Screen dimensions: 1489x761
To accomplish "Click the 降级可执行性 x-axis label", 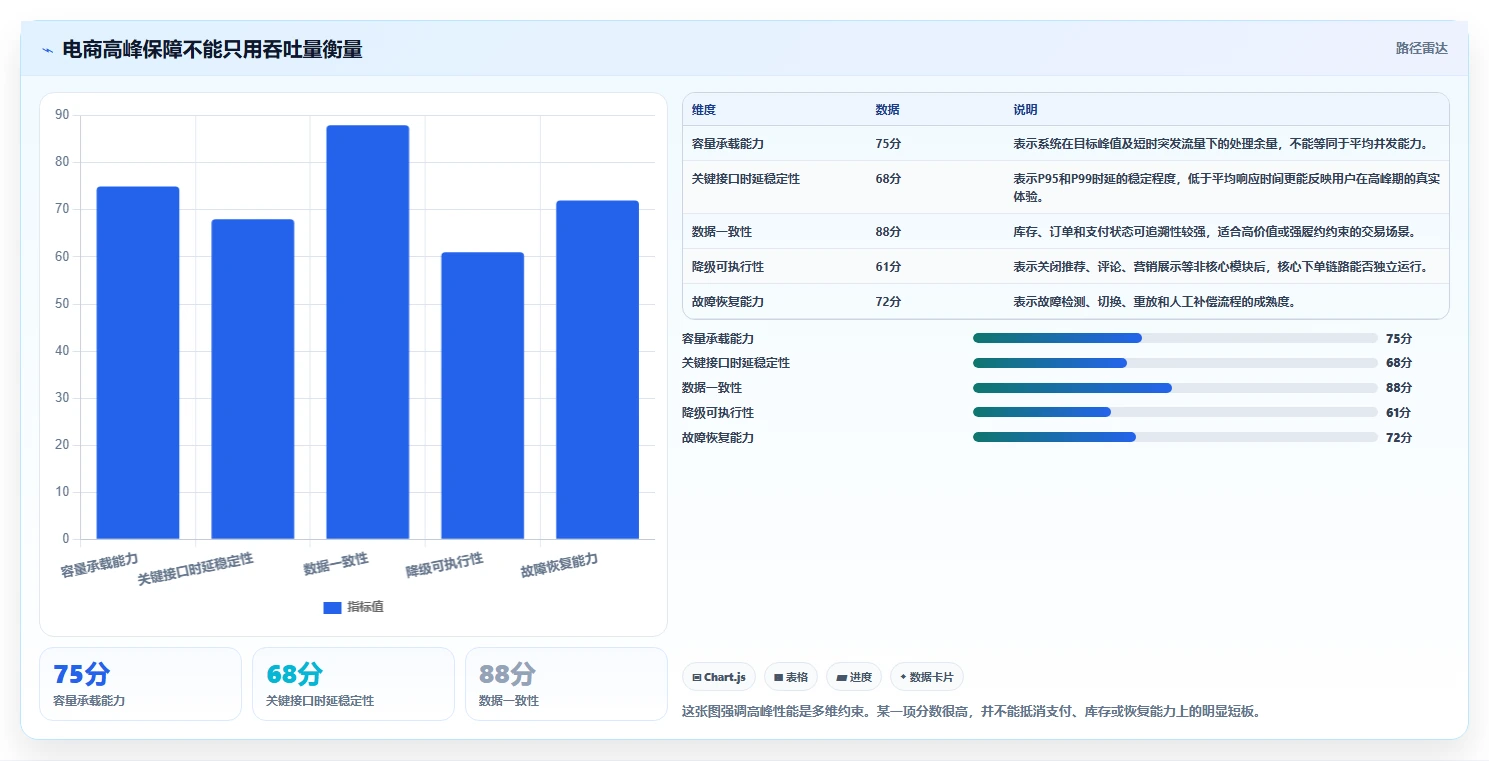I will point(444,565).
